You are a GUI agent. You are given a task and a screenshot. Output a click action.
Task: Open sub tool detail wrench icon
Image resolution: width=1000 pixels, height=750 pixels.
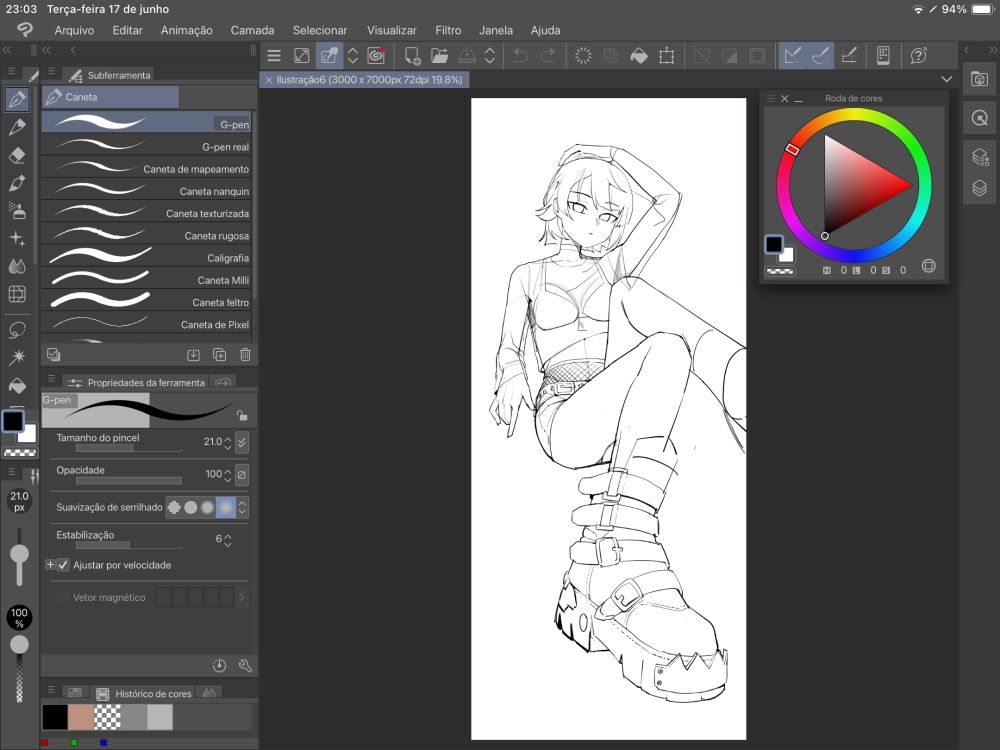click(x=245, y=666)
